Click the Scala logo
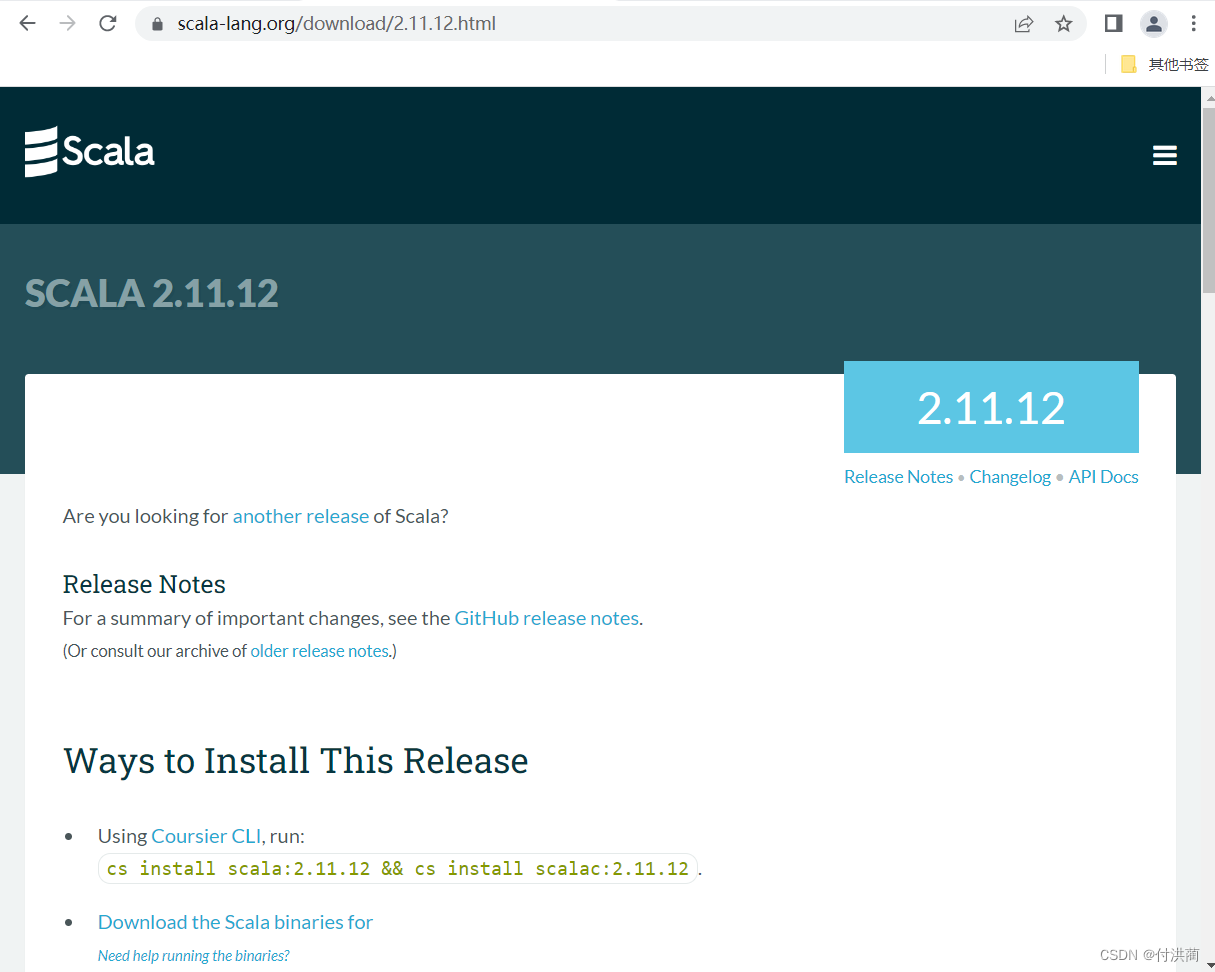Viewport: 1215px width, 972px height. [90, 152]
